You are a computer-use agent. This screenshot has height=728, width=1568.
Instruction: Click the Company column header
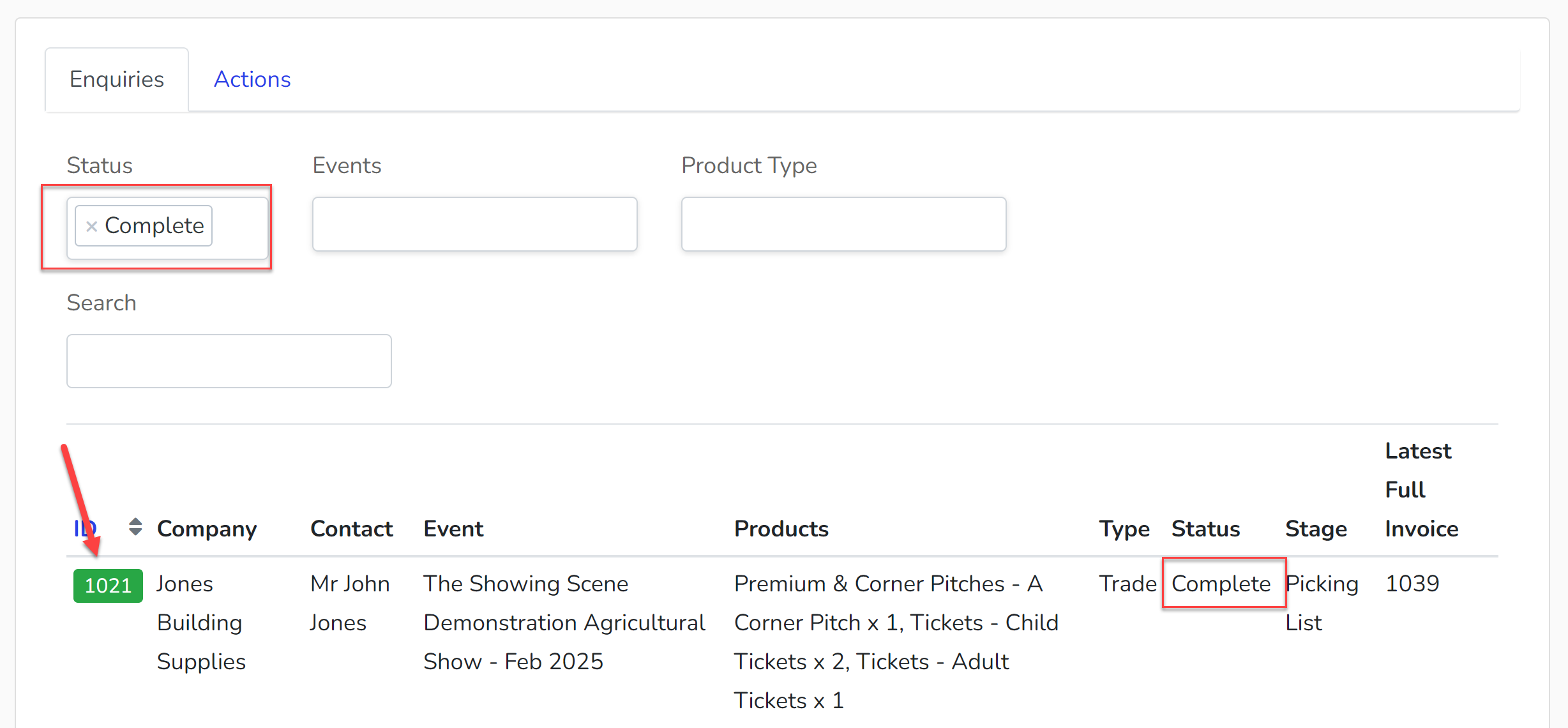[x=207, y=529]
